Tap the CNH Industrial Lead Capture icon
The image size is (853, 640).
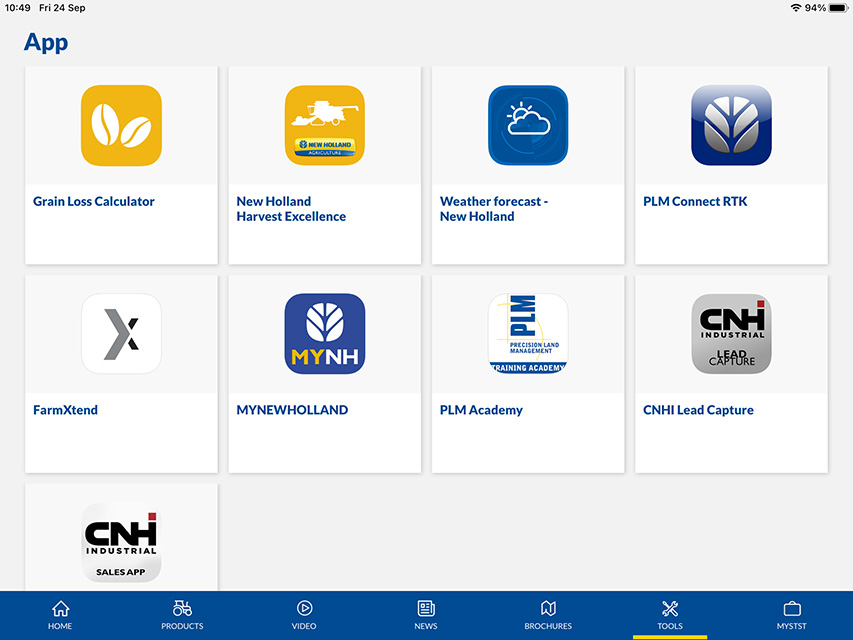coord(732,334)
